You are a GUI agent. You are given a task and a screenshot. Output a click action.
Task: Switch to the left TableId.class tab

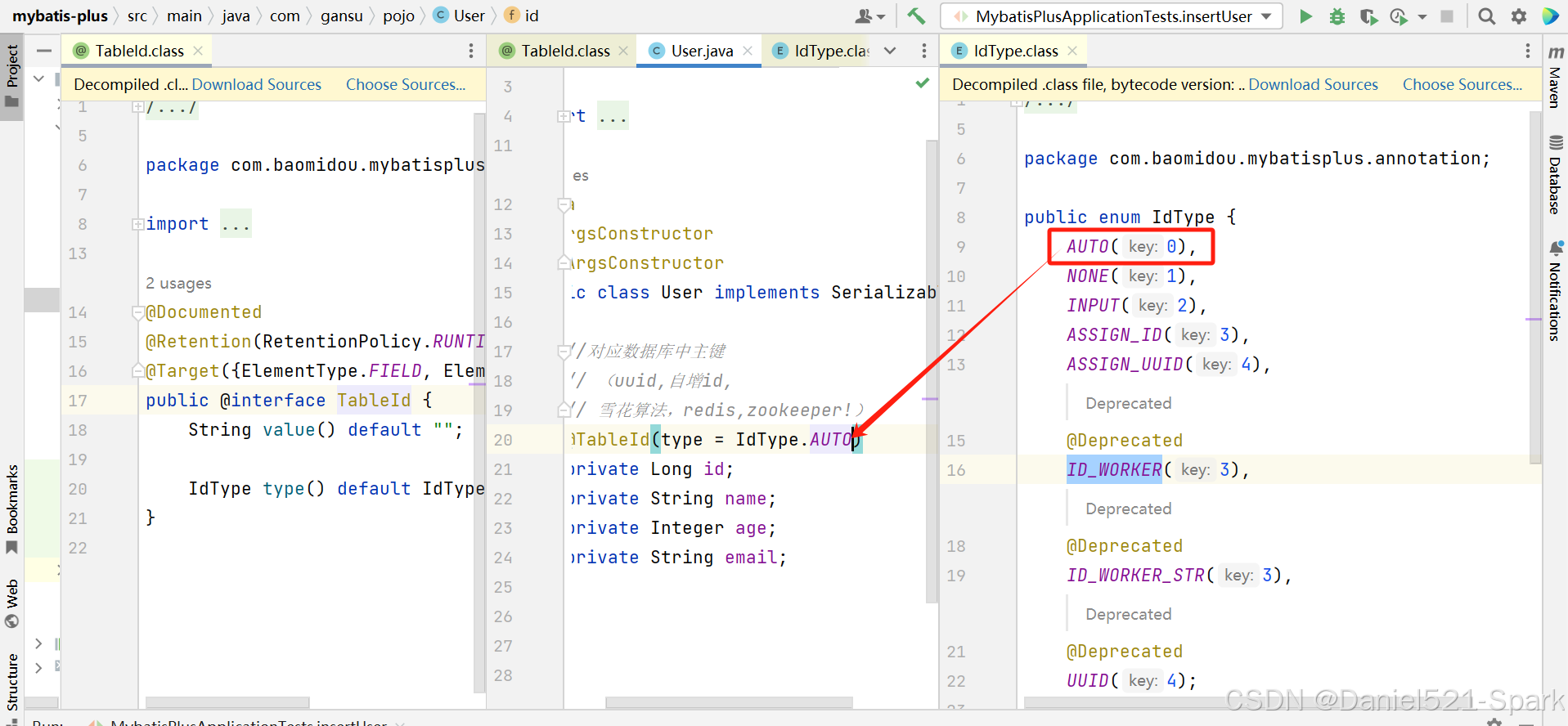click(x=137, y=51)
